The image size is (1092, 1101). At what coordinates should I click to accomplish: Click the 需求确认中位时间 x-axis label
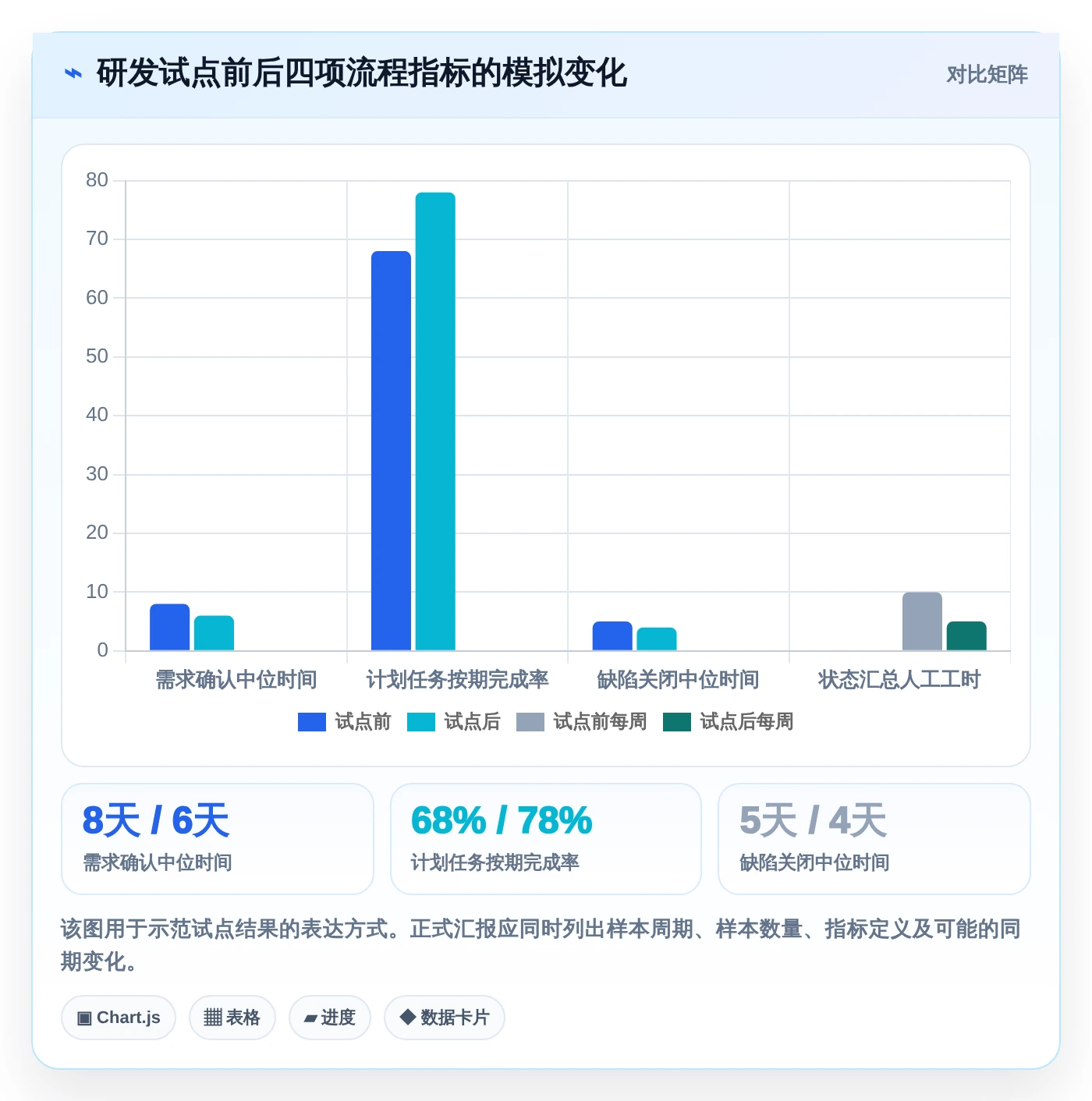(x=236, y=680)
